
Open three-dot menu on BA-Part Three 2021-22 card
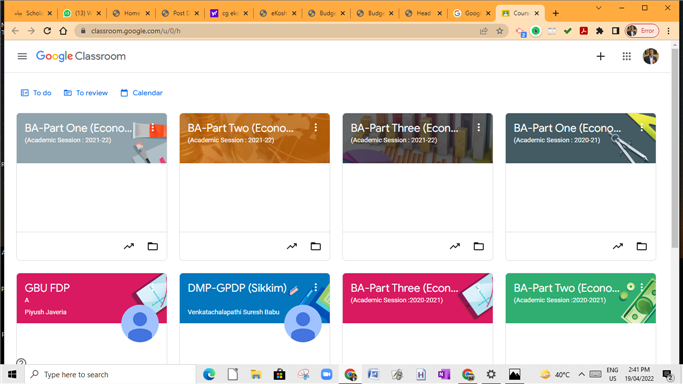tap(479, 128)
